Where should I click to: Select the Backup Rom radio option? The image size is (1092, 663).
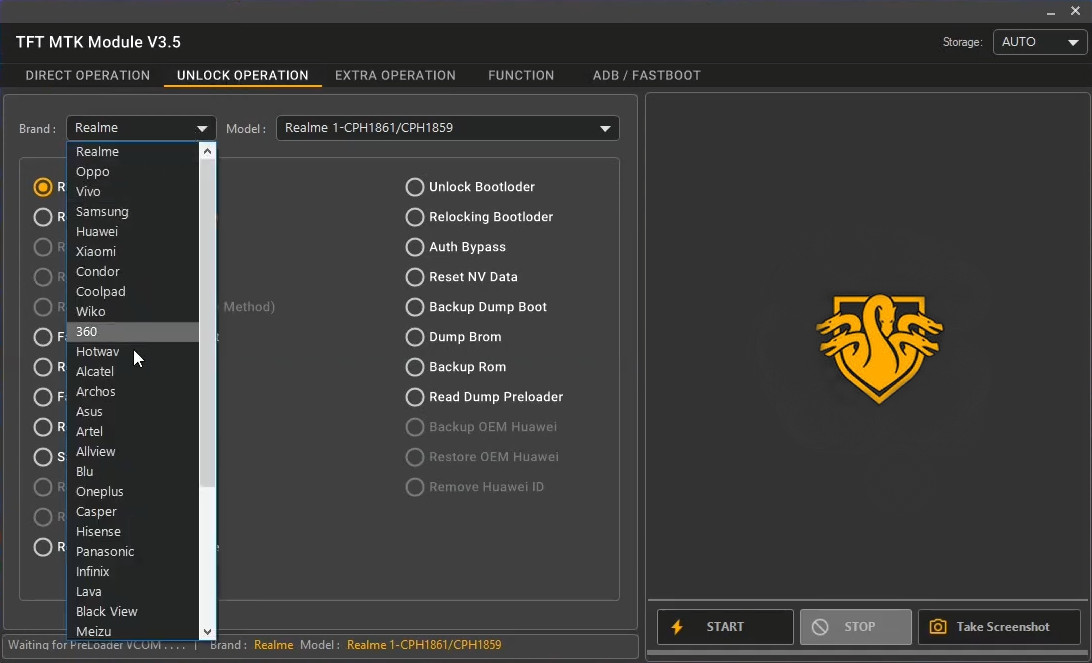click(x=414, y=367)
